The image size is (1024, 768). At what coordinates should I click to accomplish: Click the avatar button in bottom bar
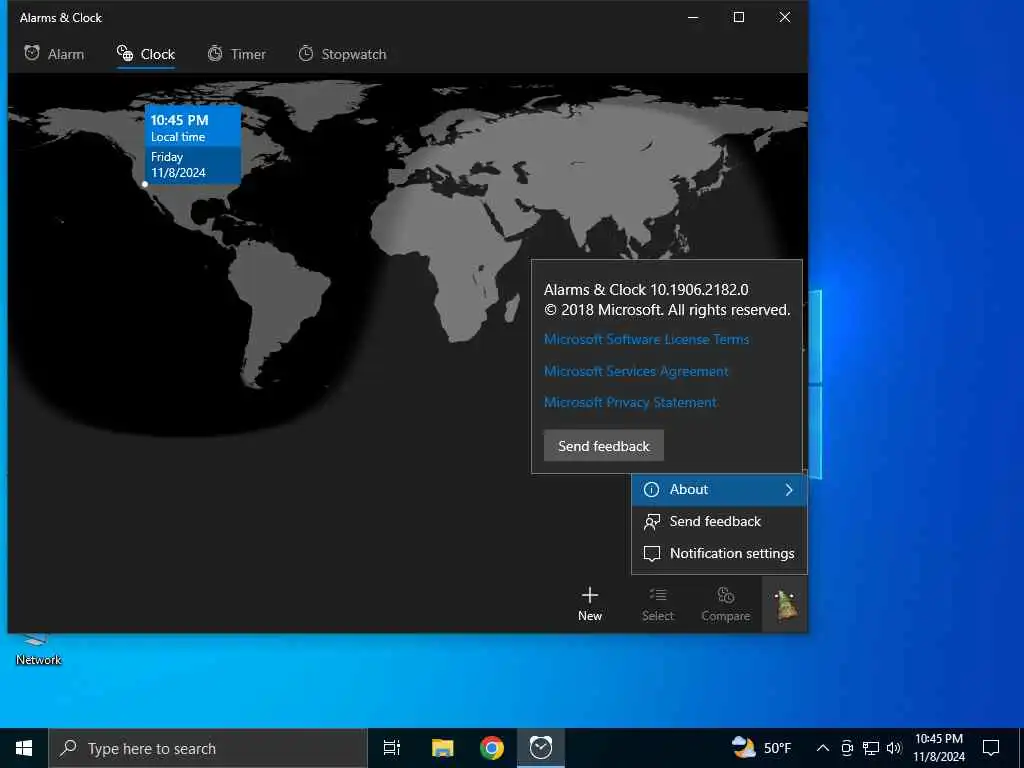coord(785,604)
